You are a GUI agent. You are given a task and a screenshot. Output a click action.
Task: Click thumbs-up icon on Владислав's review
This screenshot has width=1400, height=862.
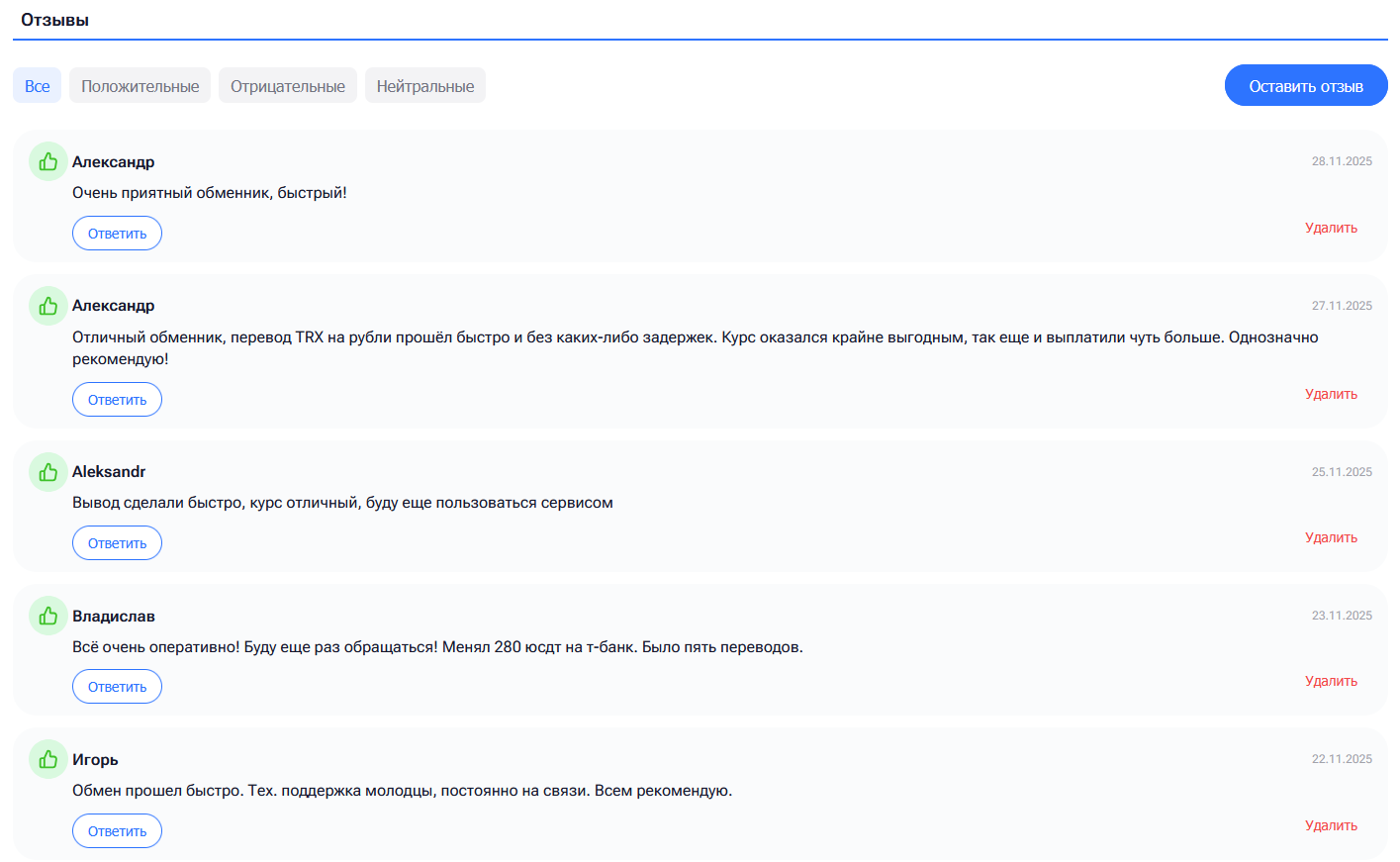pos(47,617)
